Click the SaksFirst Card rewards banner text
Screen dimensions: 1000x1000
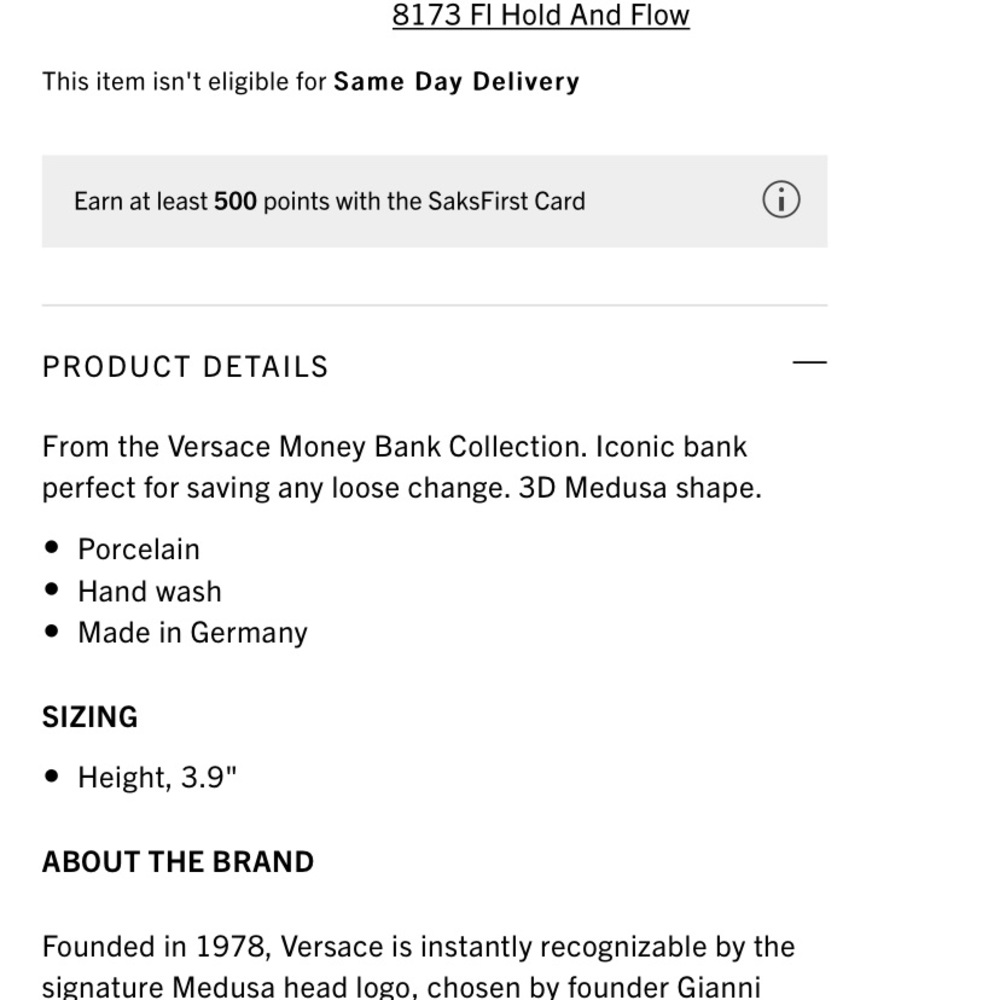329,201
